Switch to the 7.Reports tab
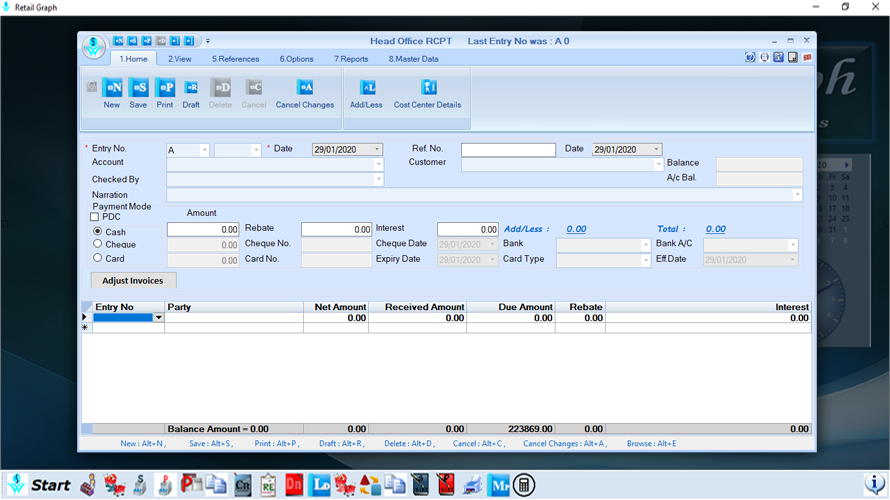 (x=351, y=58)
